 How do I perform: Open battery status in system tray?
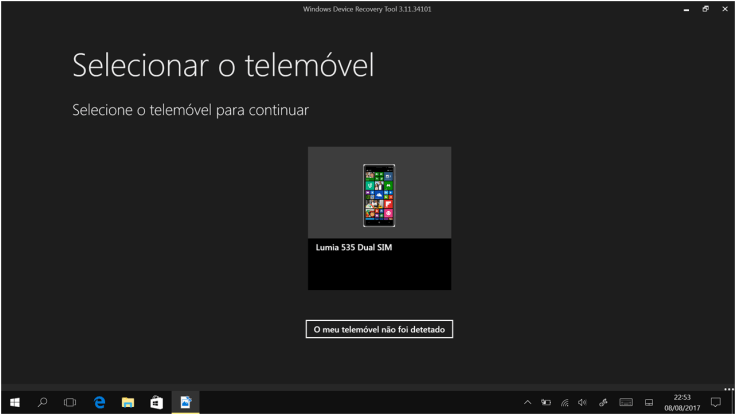(546, 402)
